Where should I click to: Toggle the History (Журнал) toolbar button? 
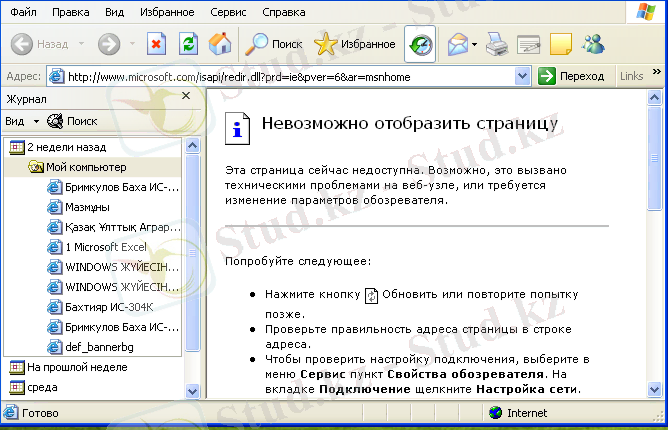point(420,44)
